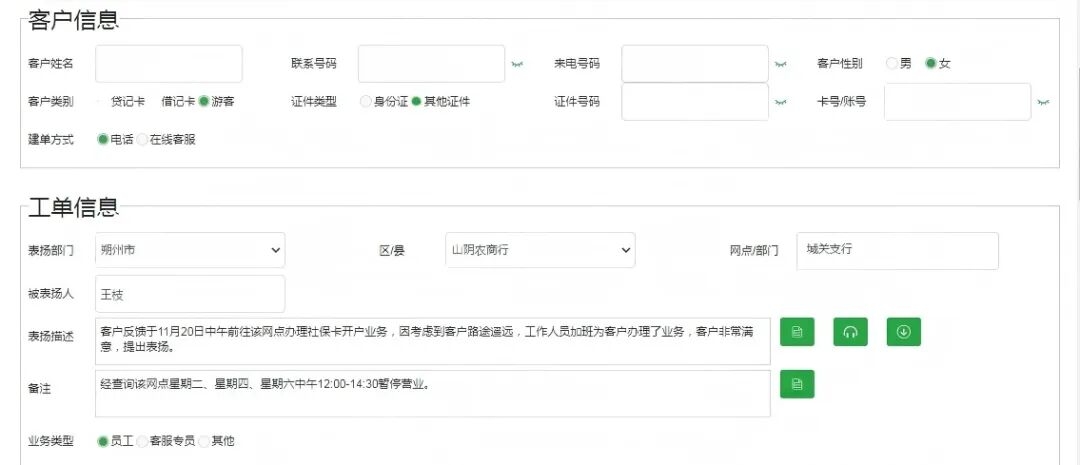The height and width of the screenshot is (465, 1080).
Task: Select 男 for customer gender
Action: point(892,63)
